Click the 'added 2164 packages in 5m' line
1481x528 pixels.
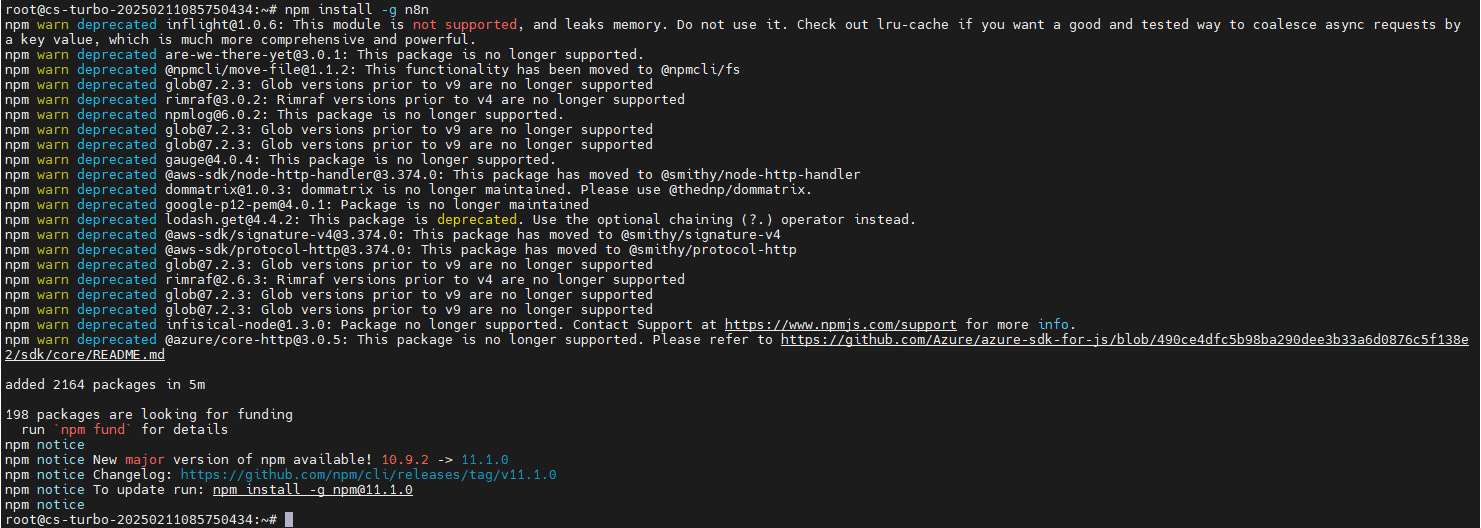coord(105,385)
